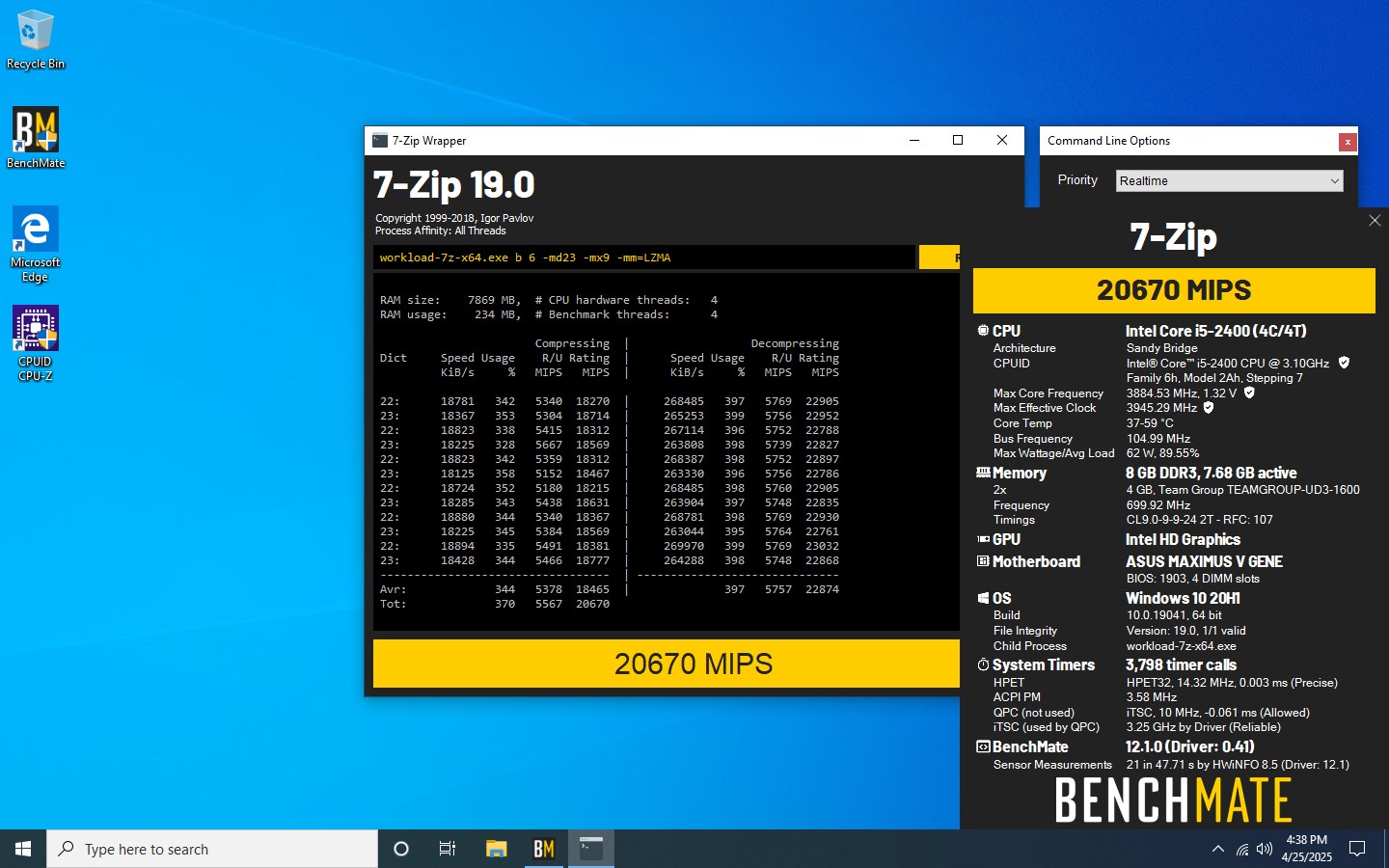Screen dimensions: 1389x868
Task: Click the 12.1.0 (Driver: 0.41) version text
Action: coord(1189,746)
